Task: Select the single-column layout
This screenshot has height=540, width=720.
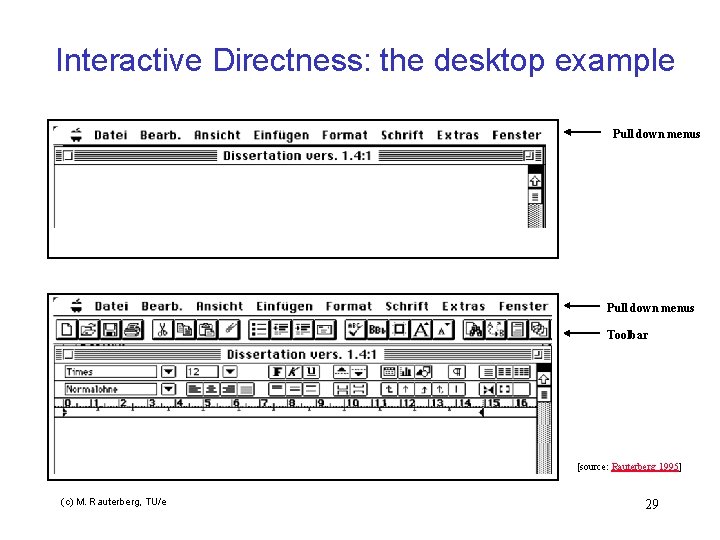Action: coord(488,371)
